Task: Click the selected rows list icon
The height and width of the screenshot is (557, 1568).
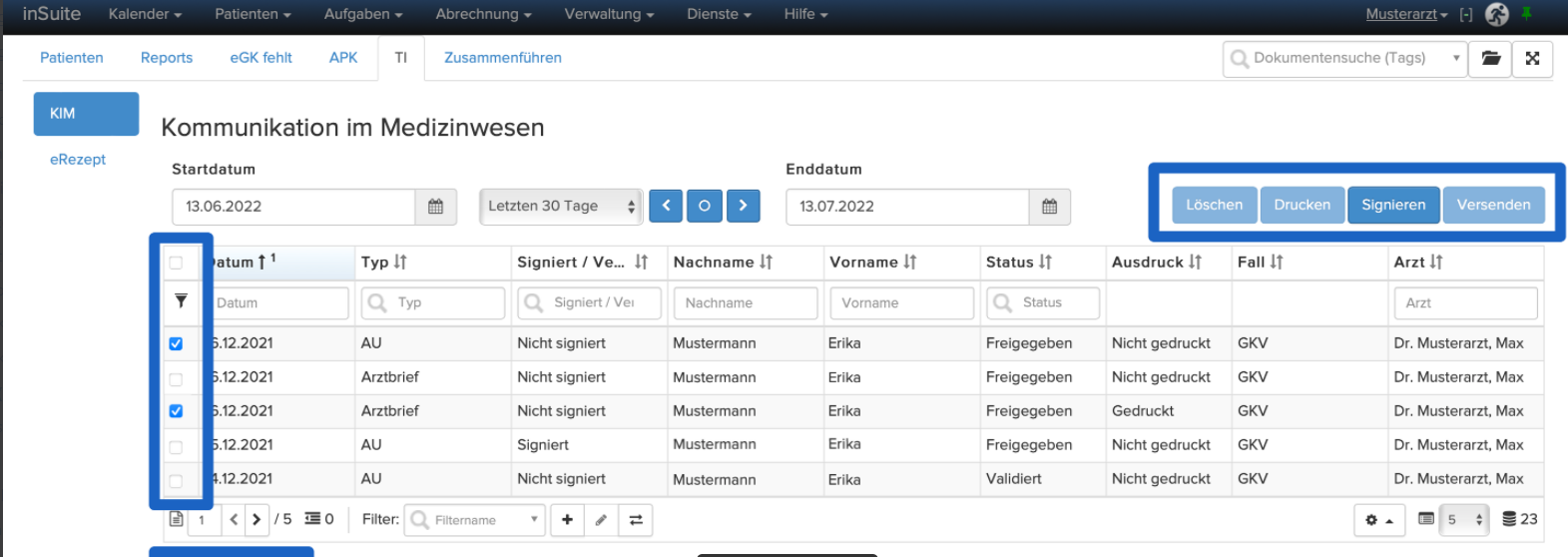Action: pos(312,519)
